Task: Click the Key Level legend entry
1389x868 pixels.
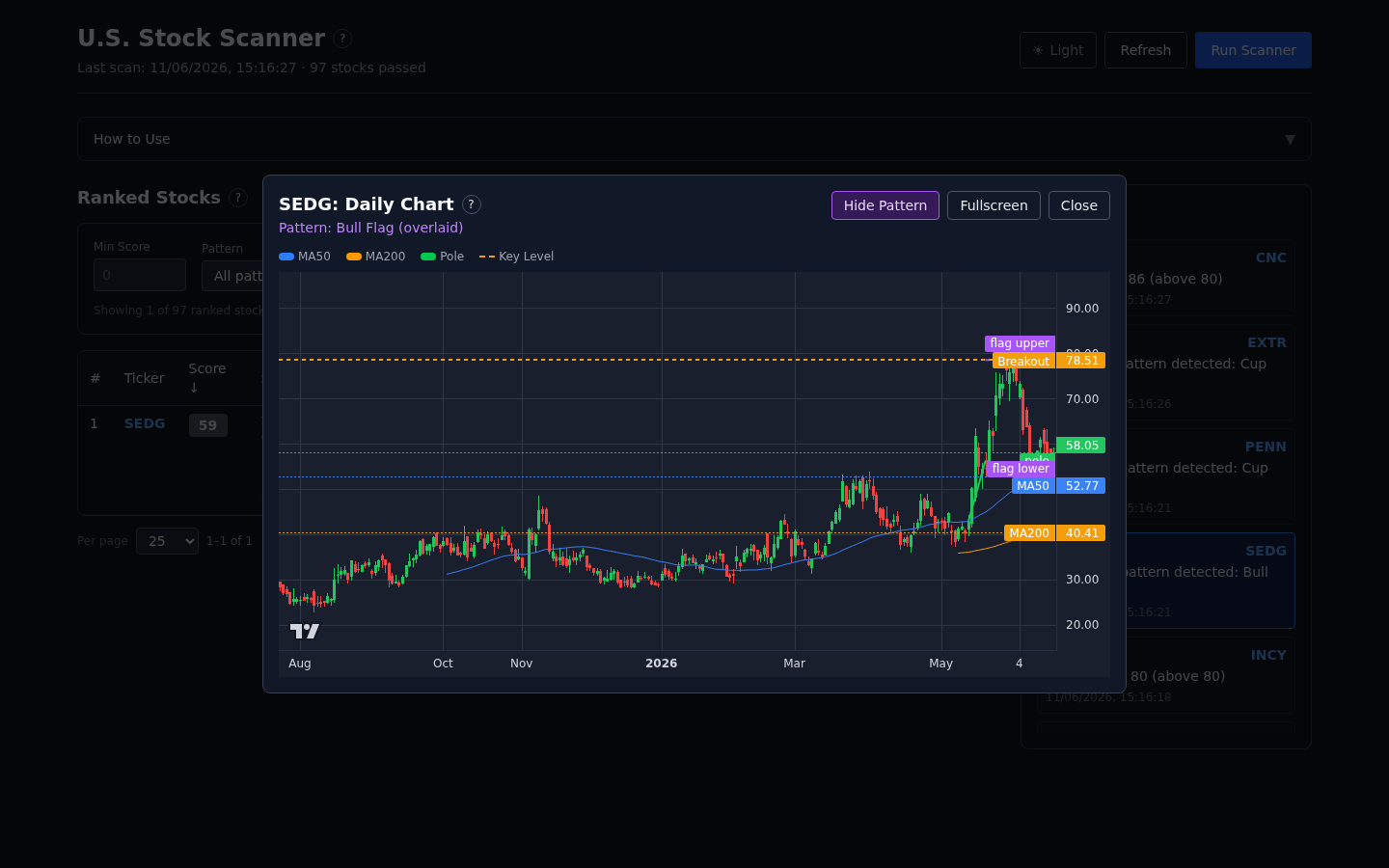Action: click(x=516, y=257)
